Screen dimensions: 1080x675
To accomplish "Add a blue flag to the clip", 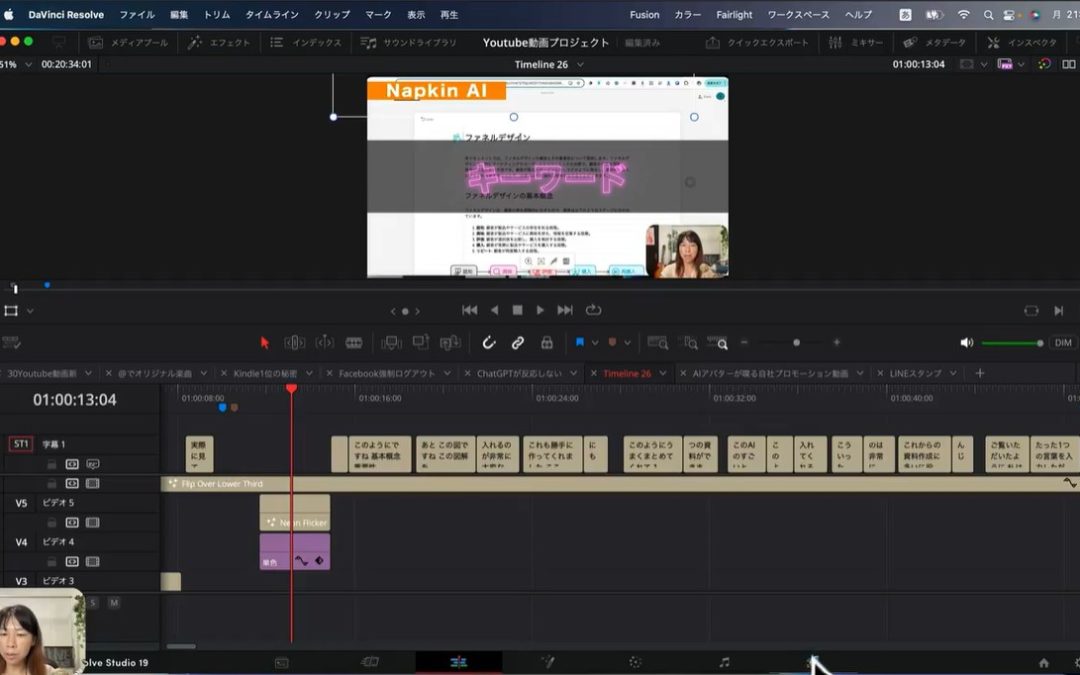I will click(x=579, y=342).
